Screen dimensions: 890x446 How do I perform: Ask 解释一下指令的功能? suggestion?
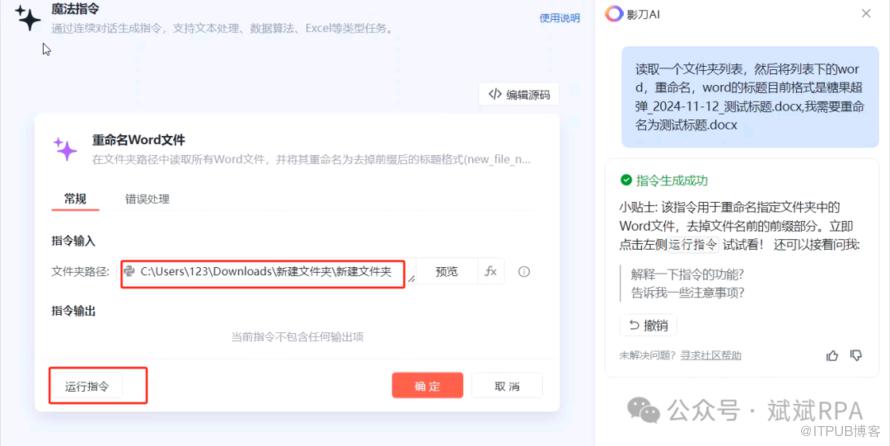coord(687,275)
